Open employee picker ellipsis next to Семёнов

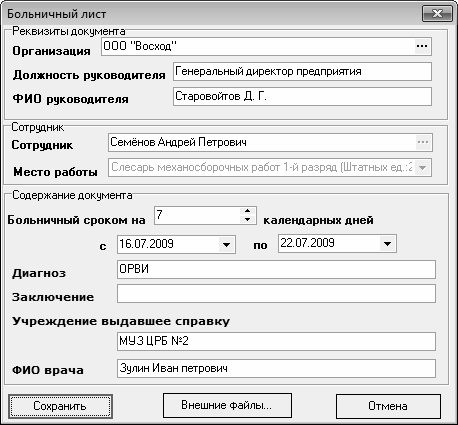(423, 142)
